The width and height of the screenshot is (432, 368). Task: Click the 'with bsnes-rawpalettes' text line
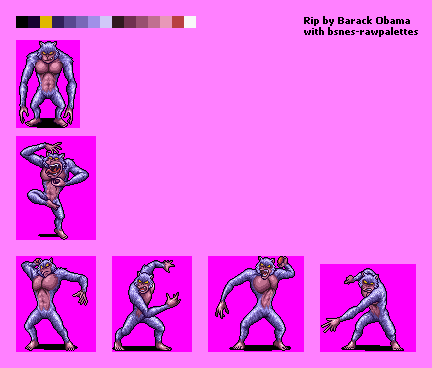tap(361, 32)
